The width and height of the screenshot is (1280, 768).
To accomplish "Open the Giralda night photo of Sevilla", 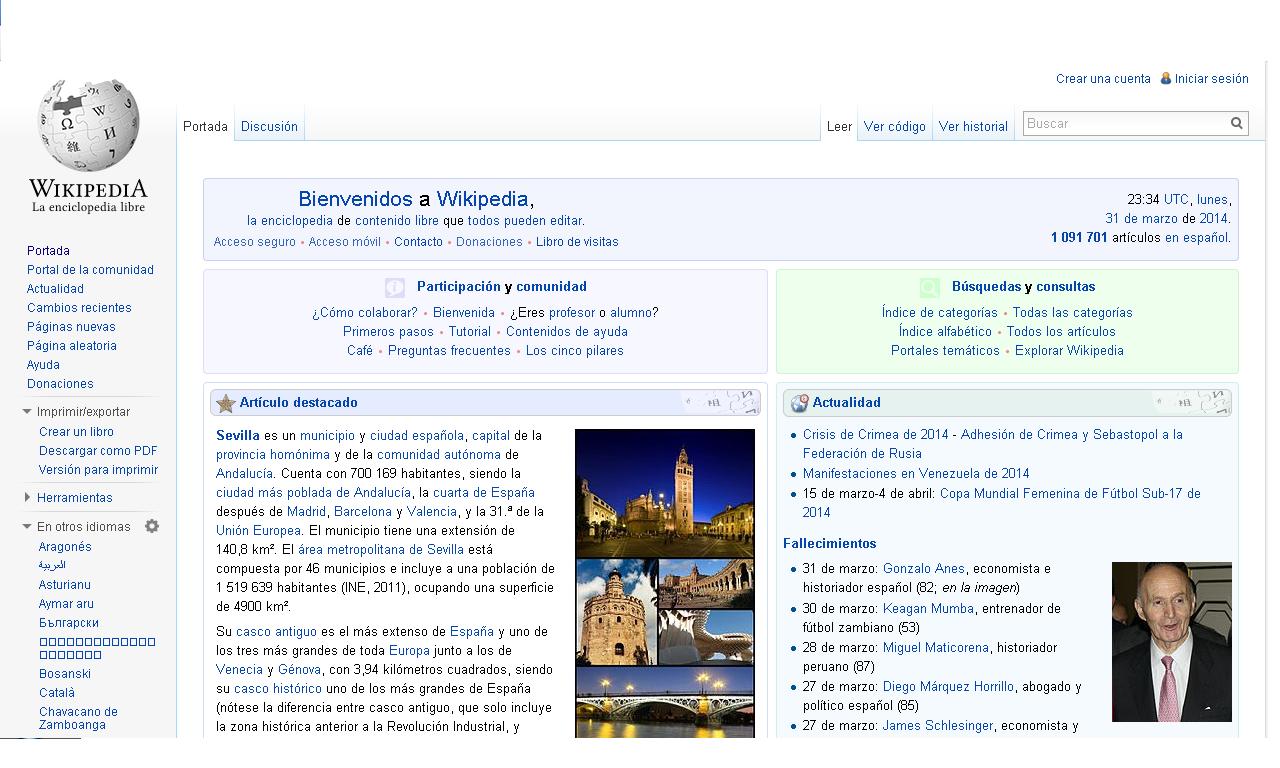I will (664, 493).
